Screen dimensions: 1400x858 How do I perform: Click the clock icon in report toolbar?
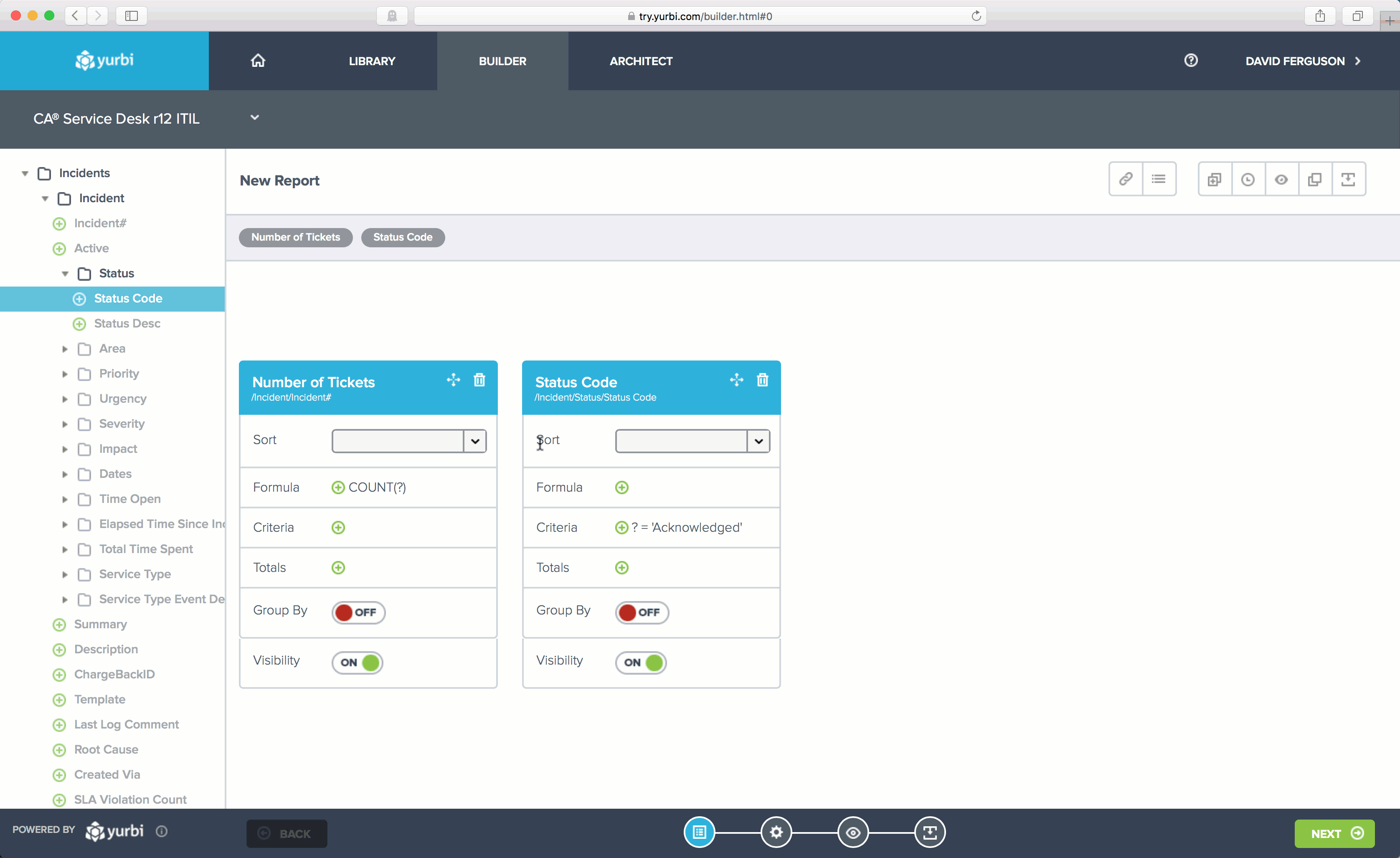point(1248,180)
